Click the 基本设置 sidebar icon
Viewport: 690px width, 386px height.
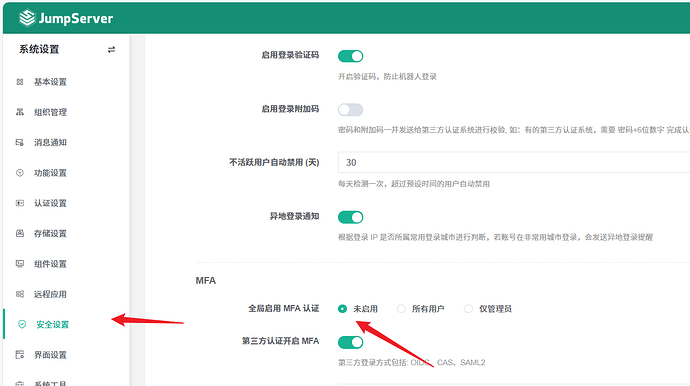pos(20,82)
